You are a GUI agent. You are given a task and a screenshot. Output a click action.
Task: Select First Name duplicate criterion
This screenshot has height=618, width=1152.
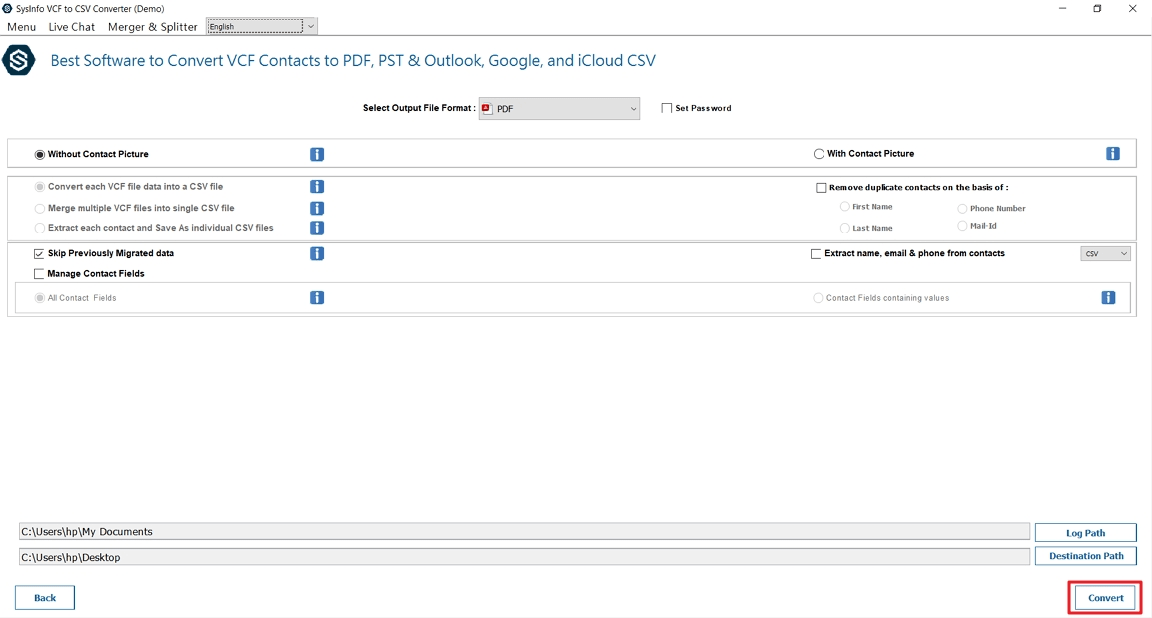(x=845, y=206)
